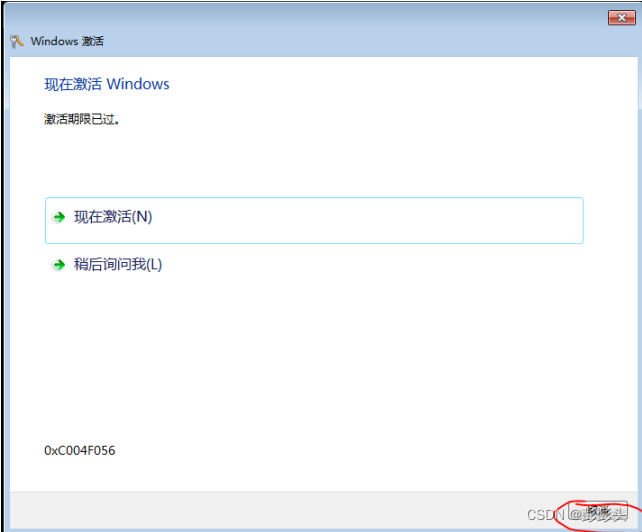The height and width of the screenshot is (532, 642).
Task: Click the 现在激活 Windows heading
Action: click(107, 84)
